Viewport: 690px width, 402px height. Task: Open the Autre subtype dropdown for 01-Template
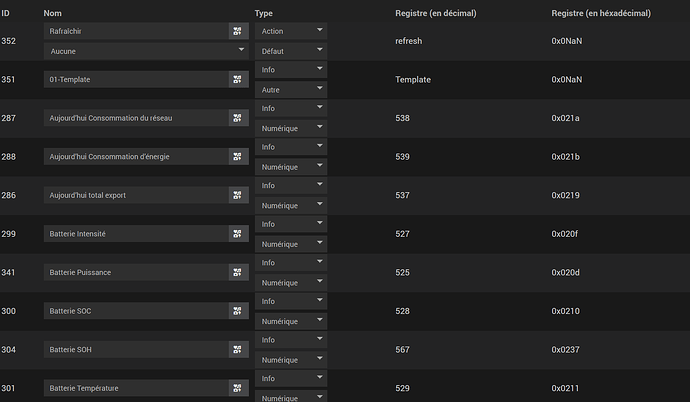pos(290,89)
